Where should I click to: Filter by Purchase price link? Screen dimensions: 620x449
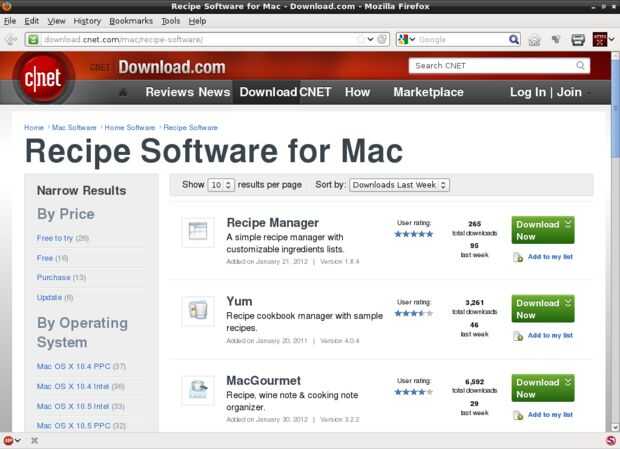[53, 277]
